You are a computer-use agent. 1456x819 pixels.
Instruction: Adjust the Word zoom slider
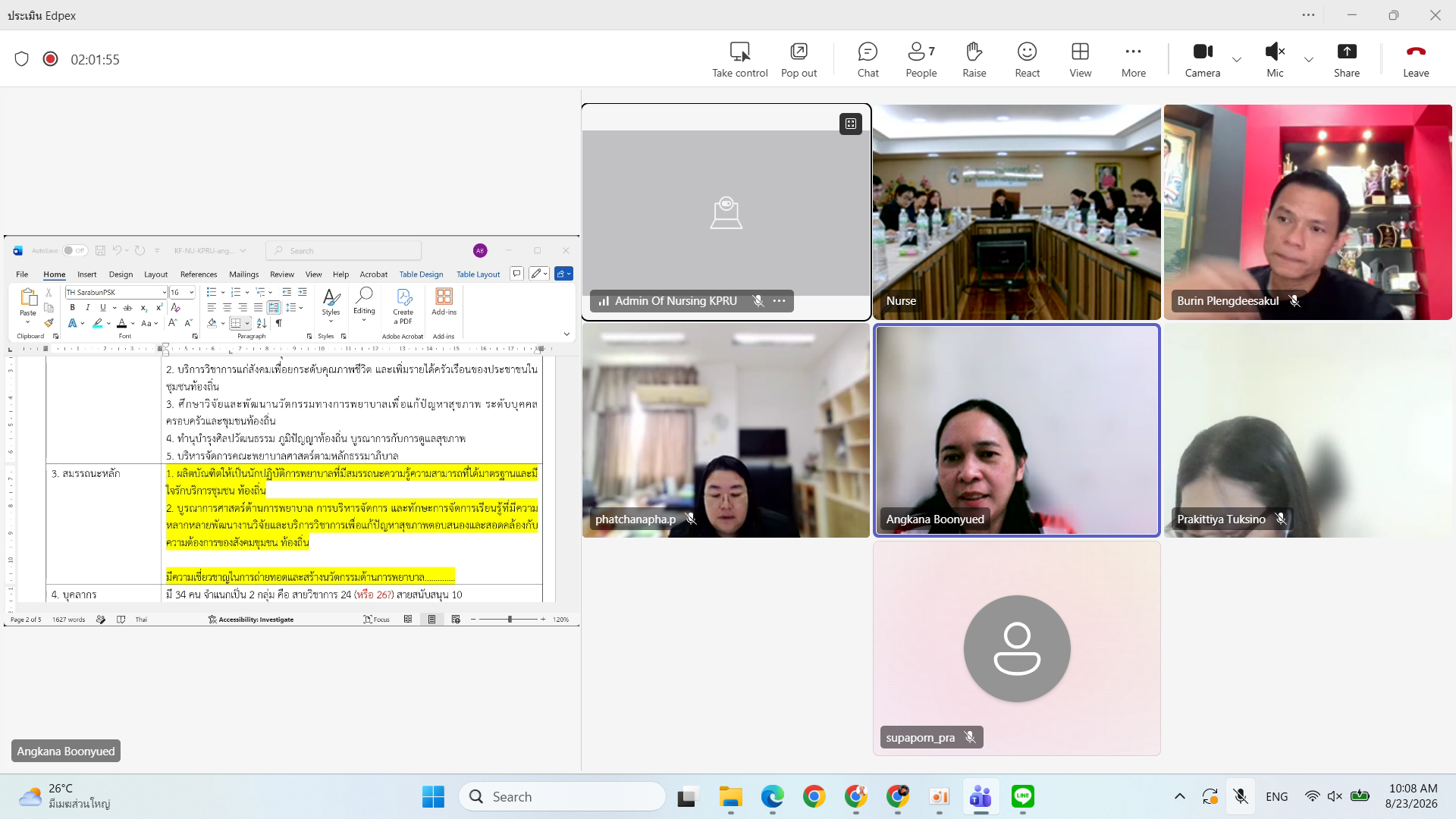[510, 620]
